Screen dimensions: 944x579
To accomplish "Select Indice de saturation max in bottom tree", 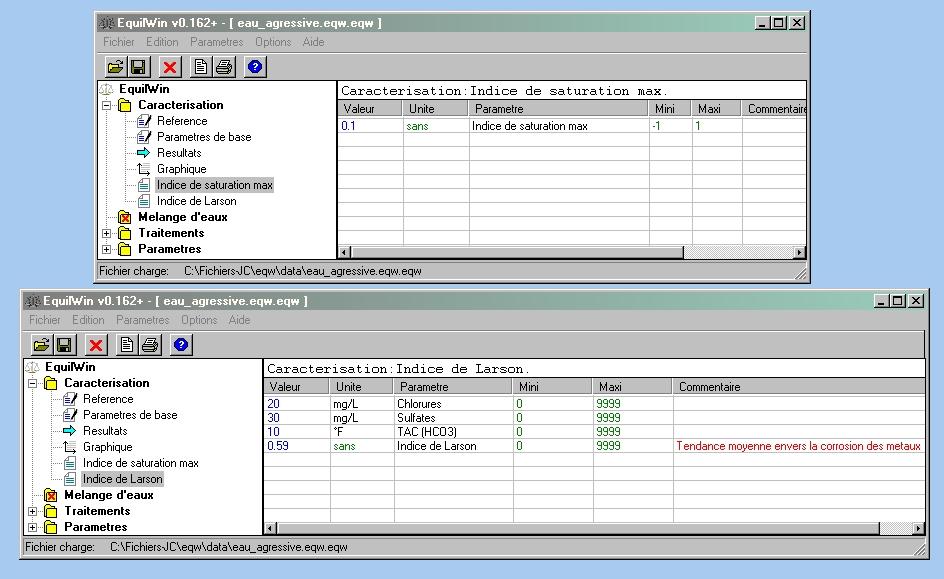I will point(140,463).
